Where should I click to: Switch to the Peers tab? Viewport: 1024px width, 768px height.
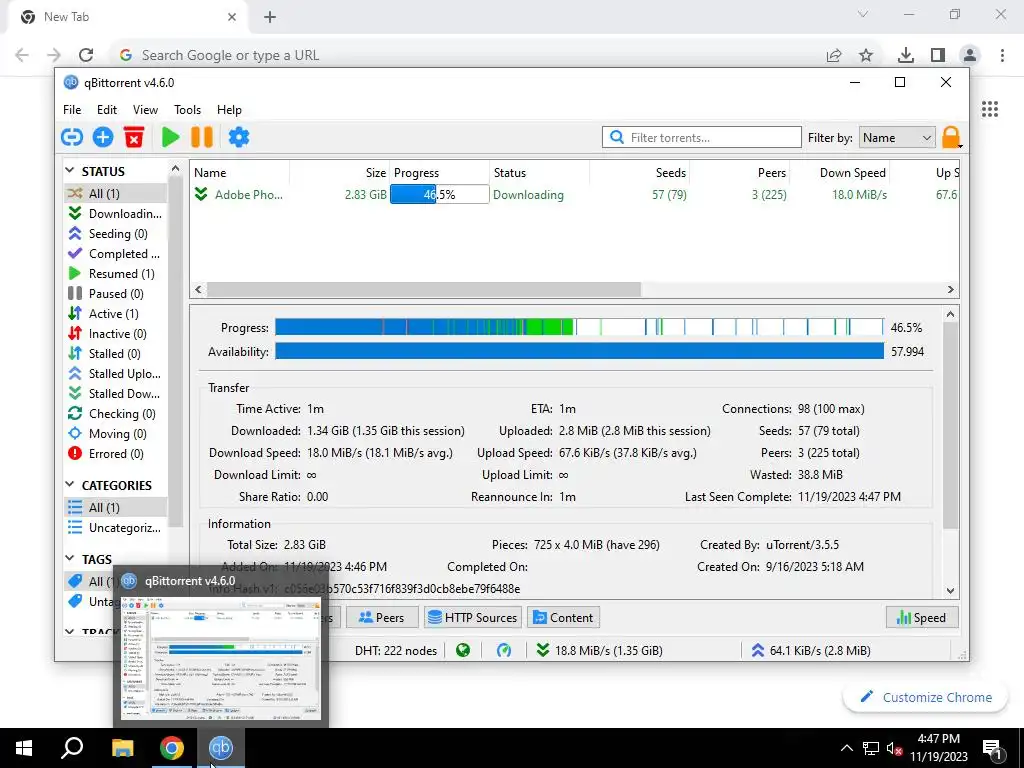[x=382, y=618]
